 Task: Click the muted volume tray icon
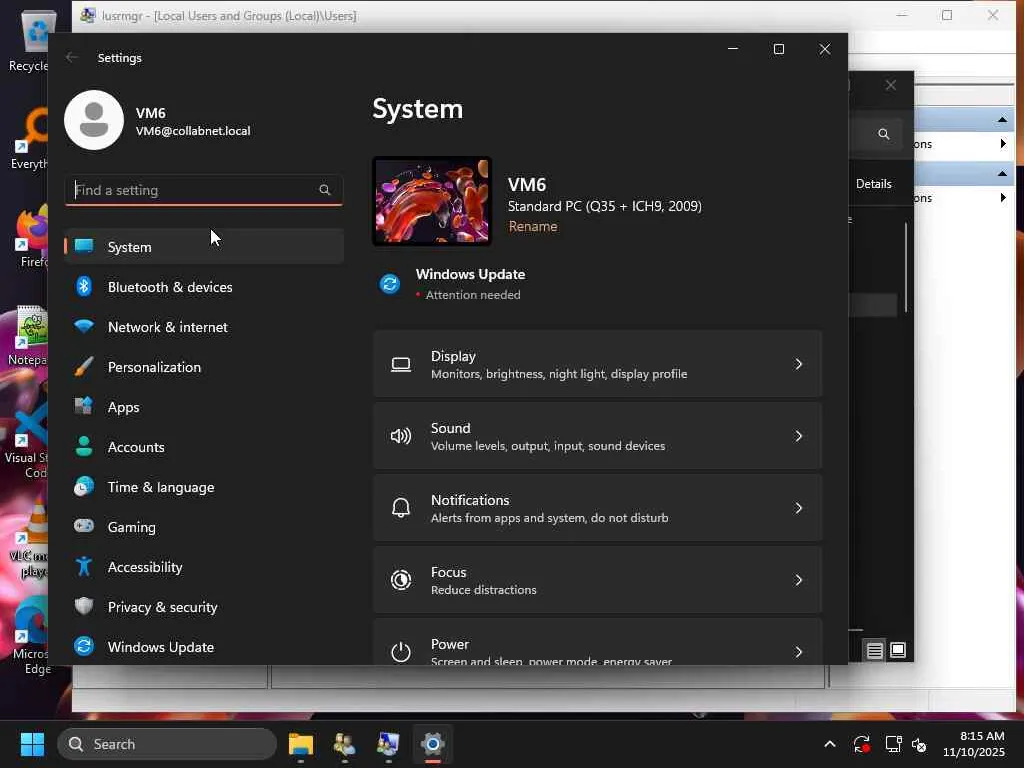[919, 744]
